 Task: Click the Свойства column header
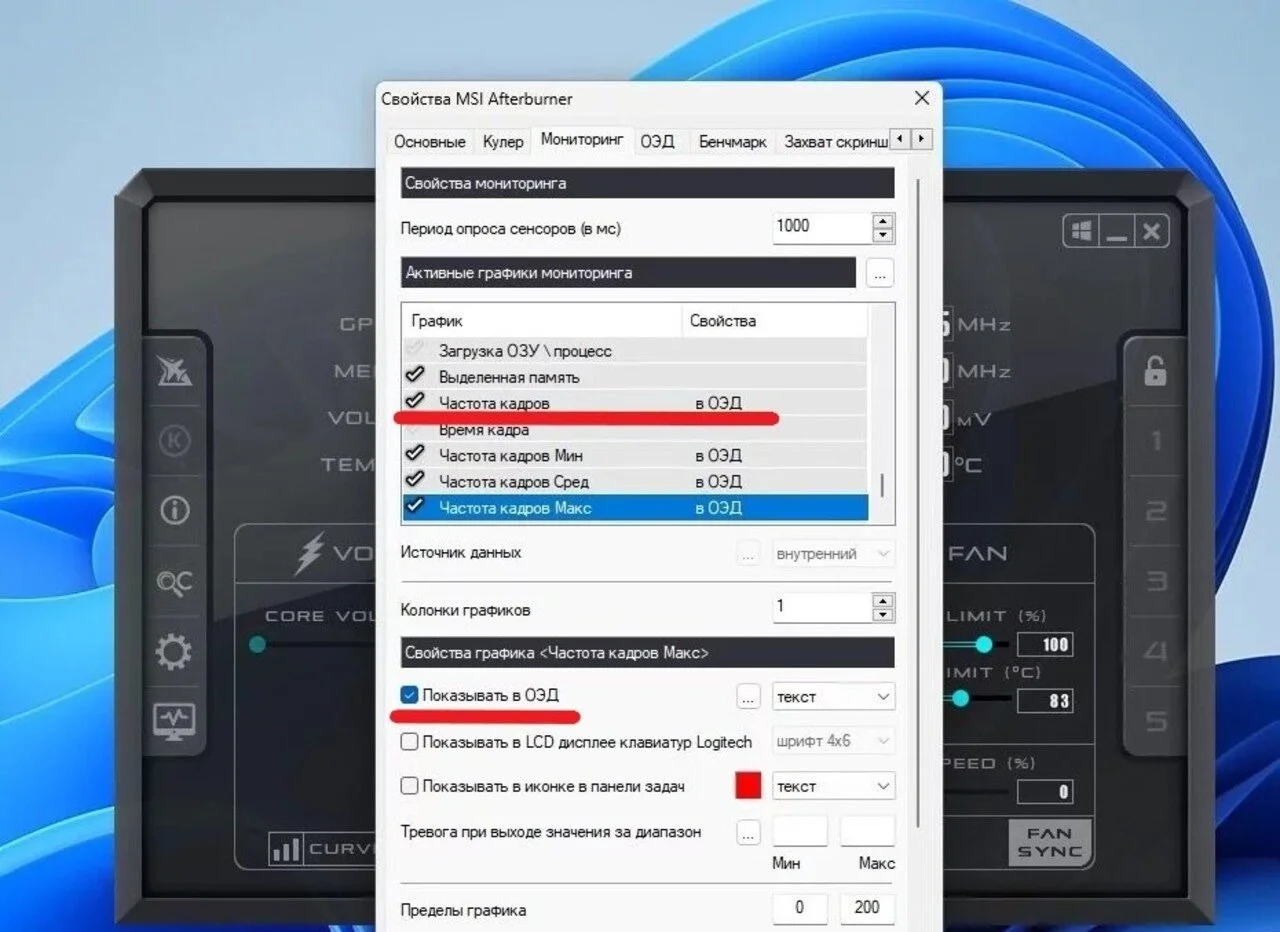[x=775, y=321]
